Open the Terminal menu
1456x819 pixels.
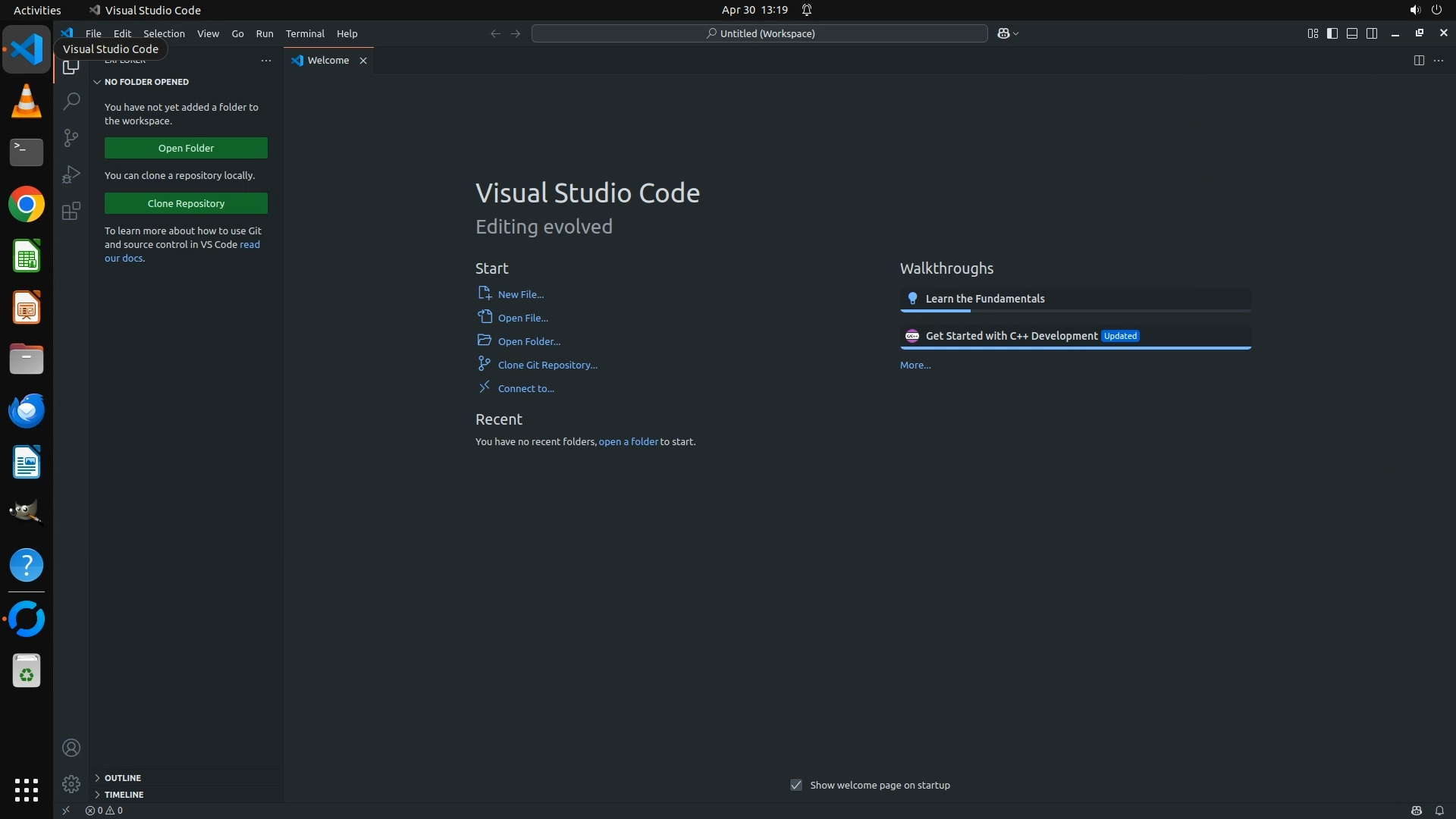click(x=304, y=33)
